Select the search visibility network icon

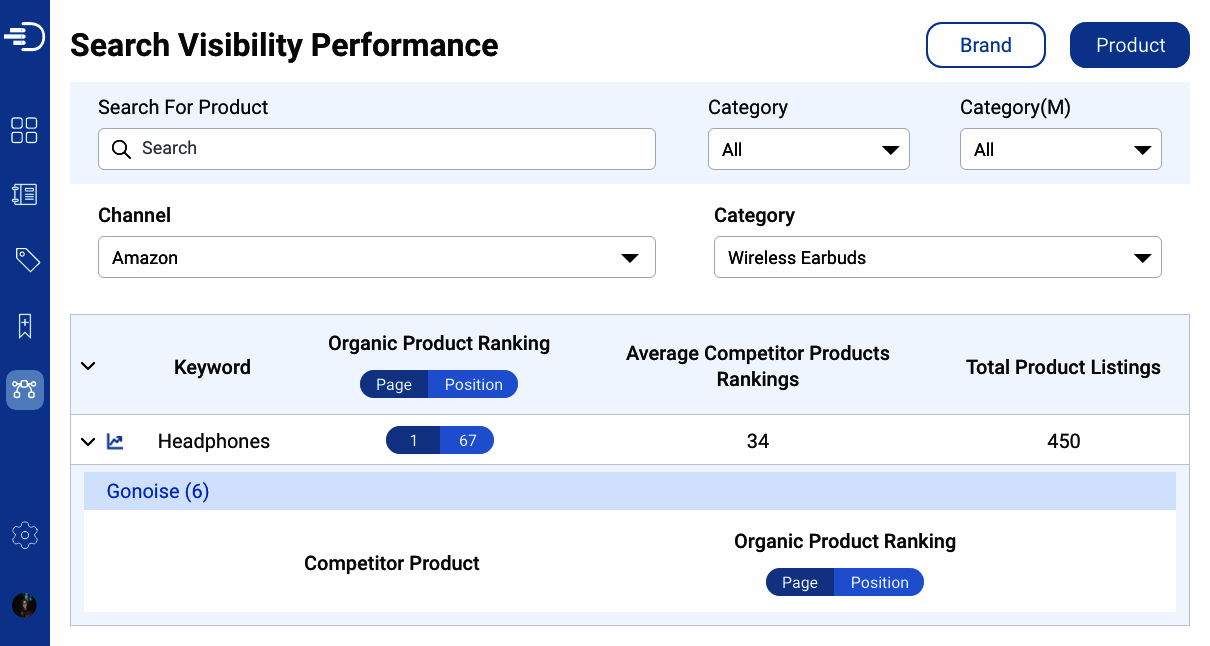tap(25, 390)
